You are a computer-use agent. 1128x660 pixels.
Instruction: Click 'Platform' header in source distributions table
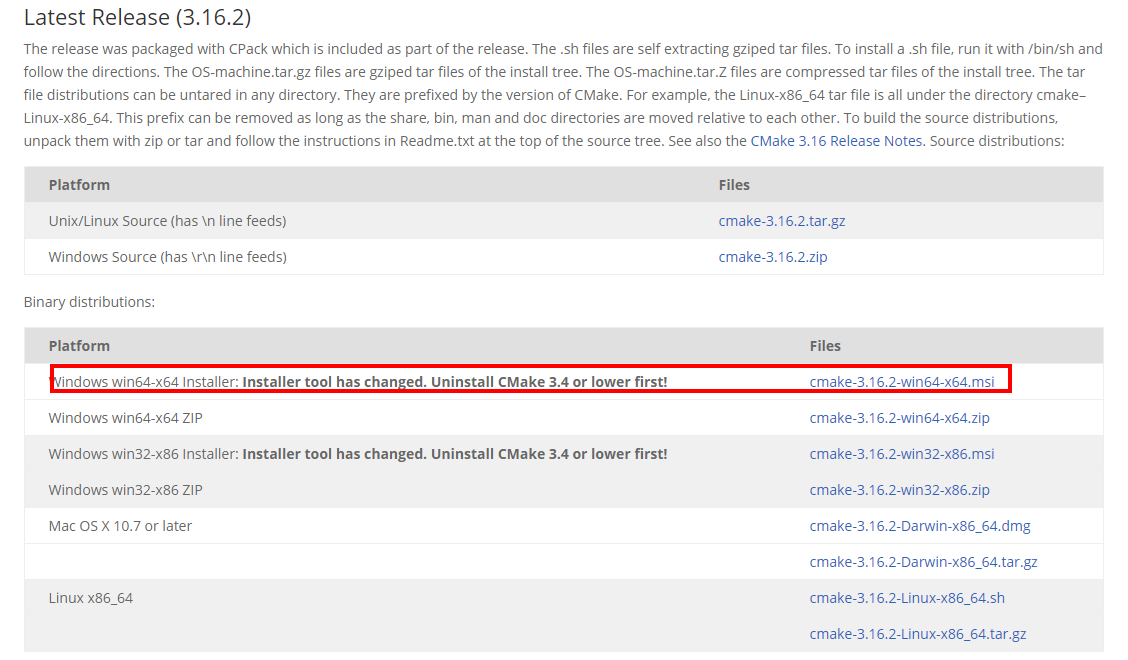point(79,185)
